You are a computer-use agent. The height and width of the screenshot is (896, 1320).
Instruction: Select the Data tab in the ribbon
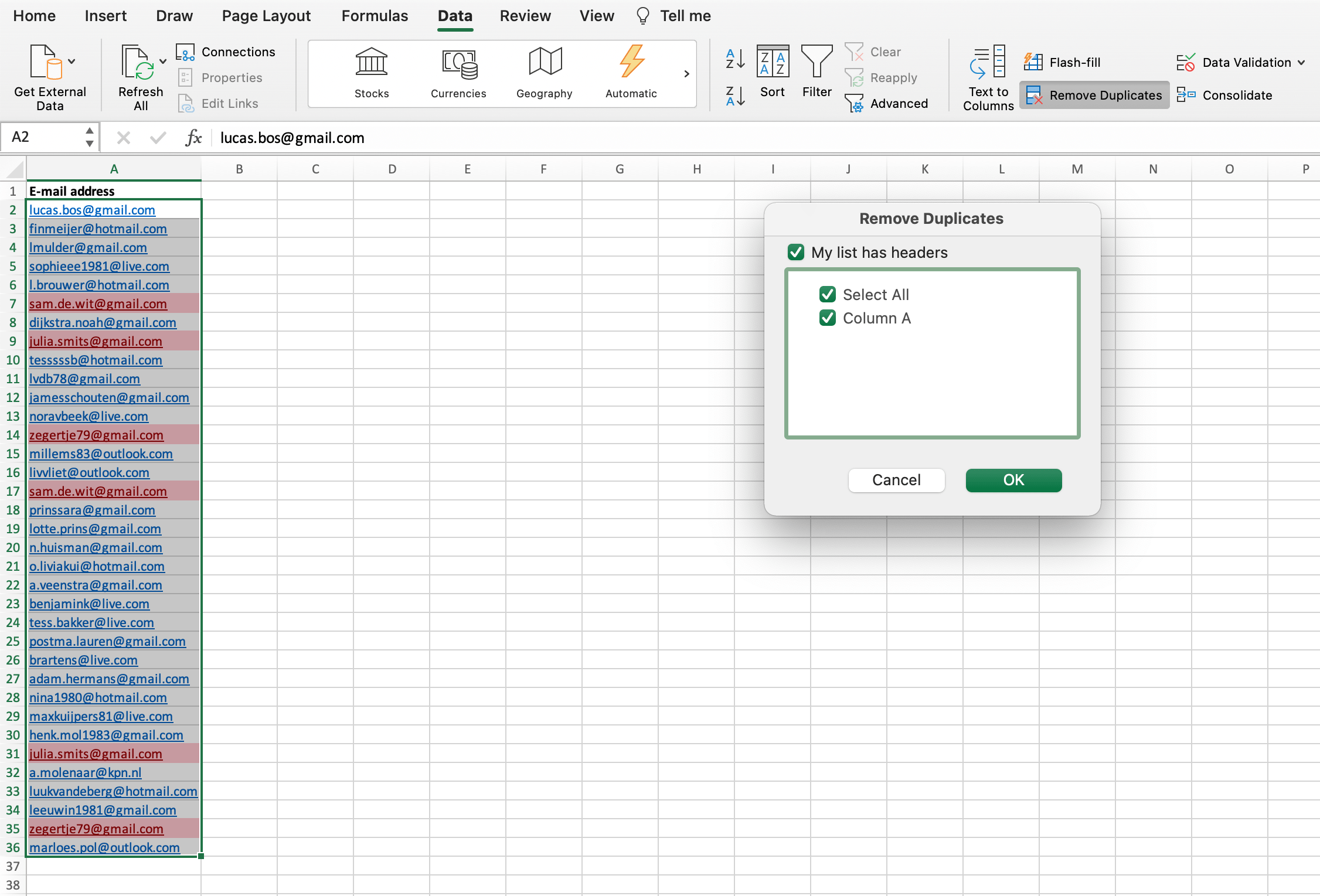pos(456,16)
